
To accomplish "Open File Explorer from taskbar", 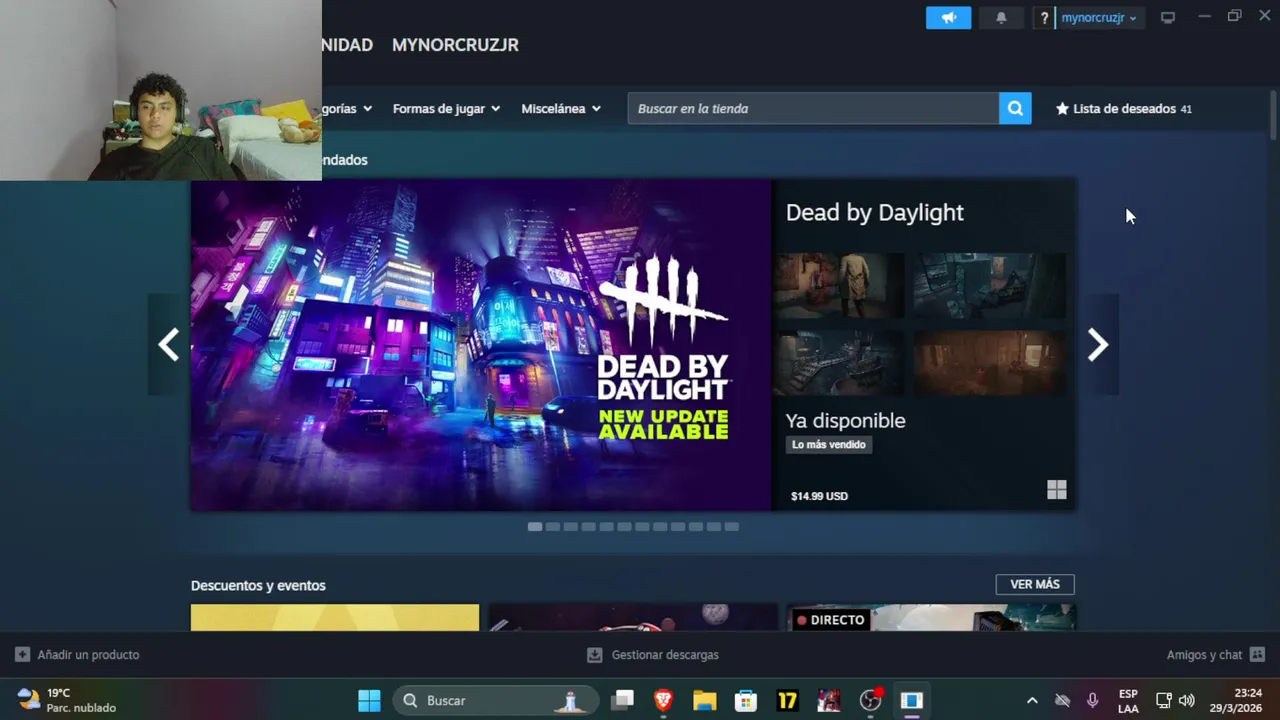I will pos(705,700).
